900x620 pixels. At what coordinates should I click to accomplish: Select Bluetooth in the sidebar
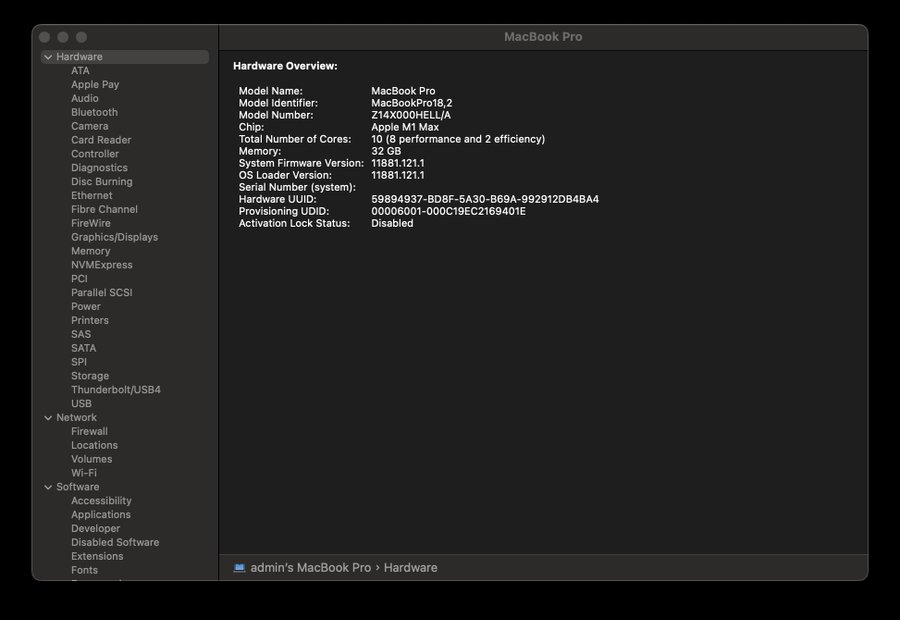pyautogui.click(x=94, y=113)
